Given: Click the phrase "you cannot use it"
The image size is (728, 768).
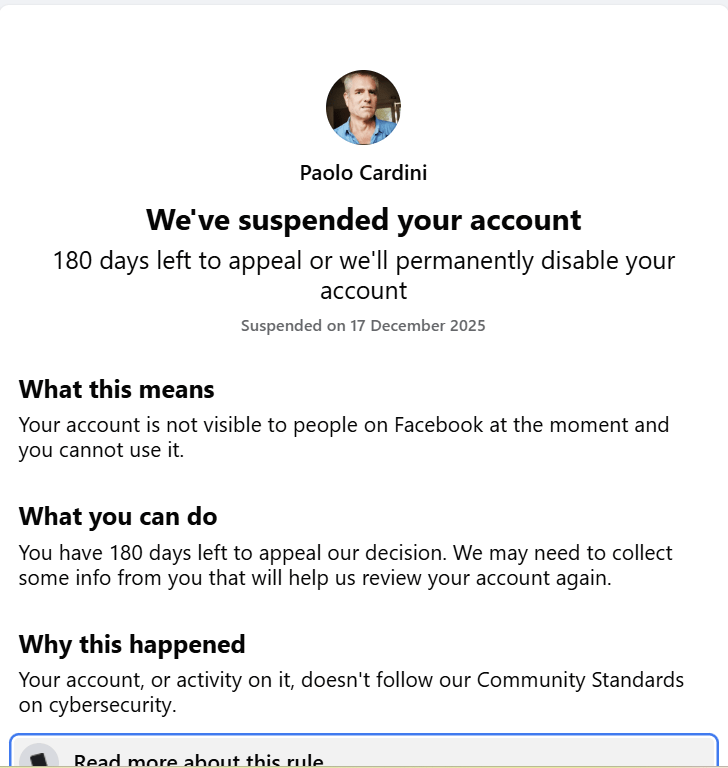Looking at the screenshot, I should [x=101, y=451].
